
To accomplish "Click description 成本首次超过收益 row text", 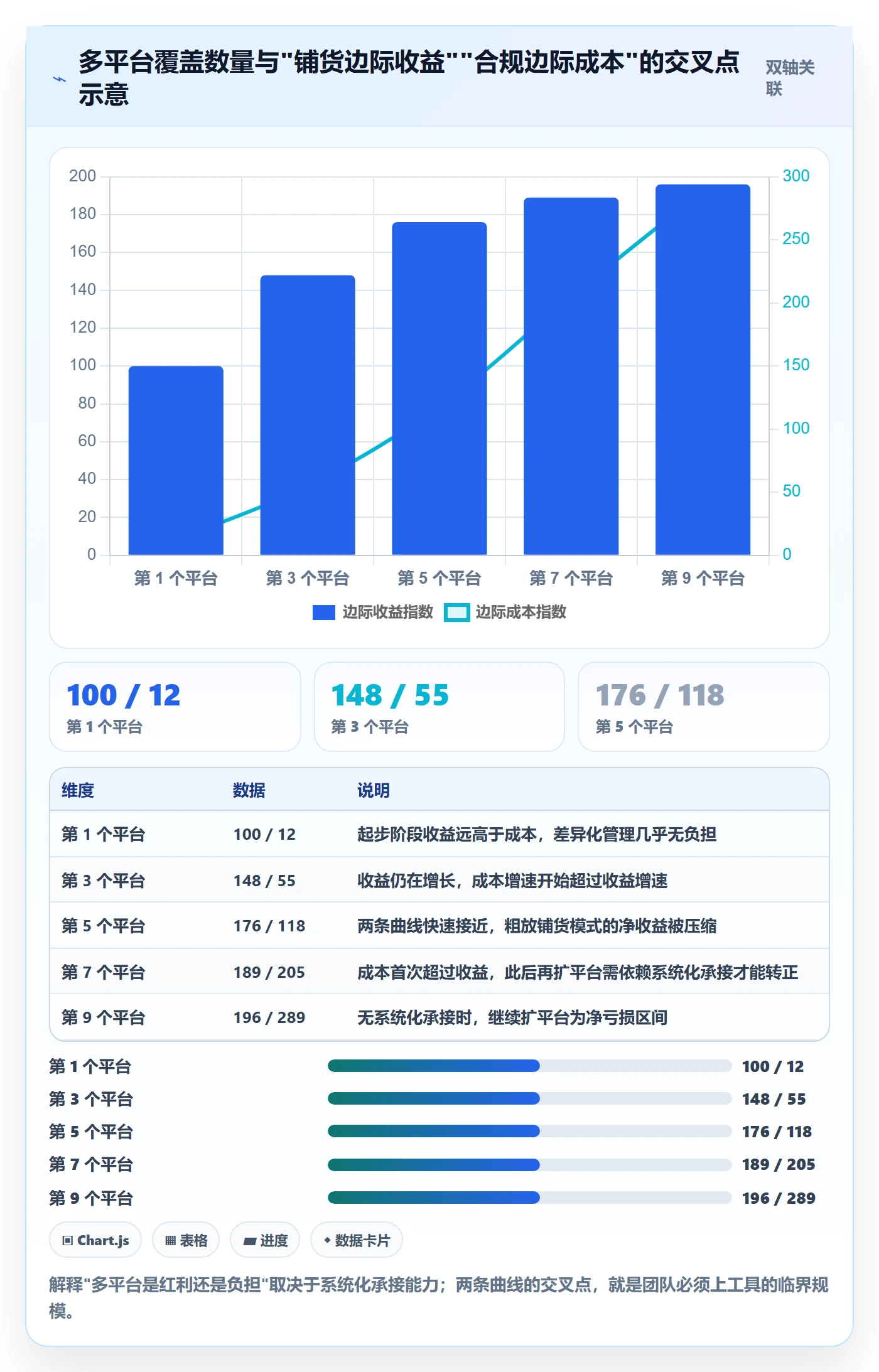I will coord(578,972).
